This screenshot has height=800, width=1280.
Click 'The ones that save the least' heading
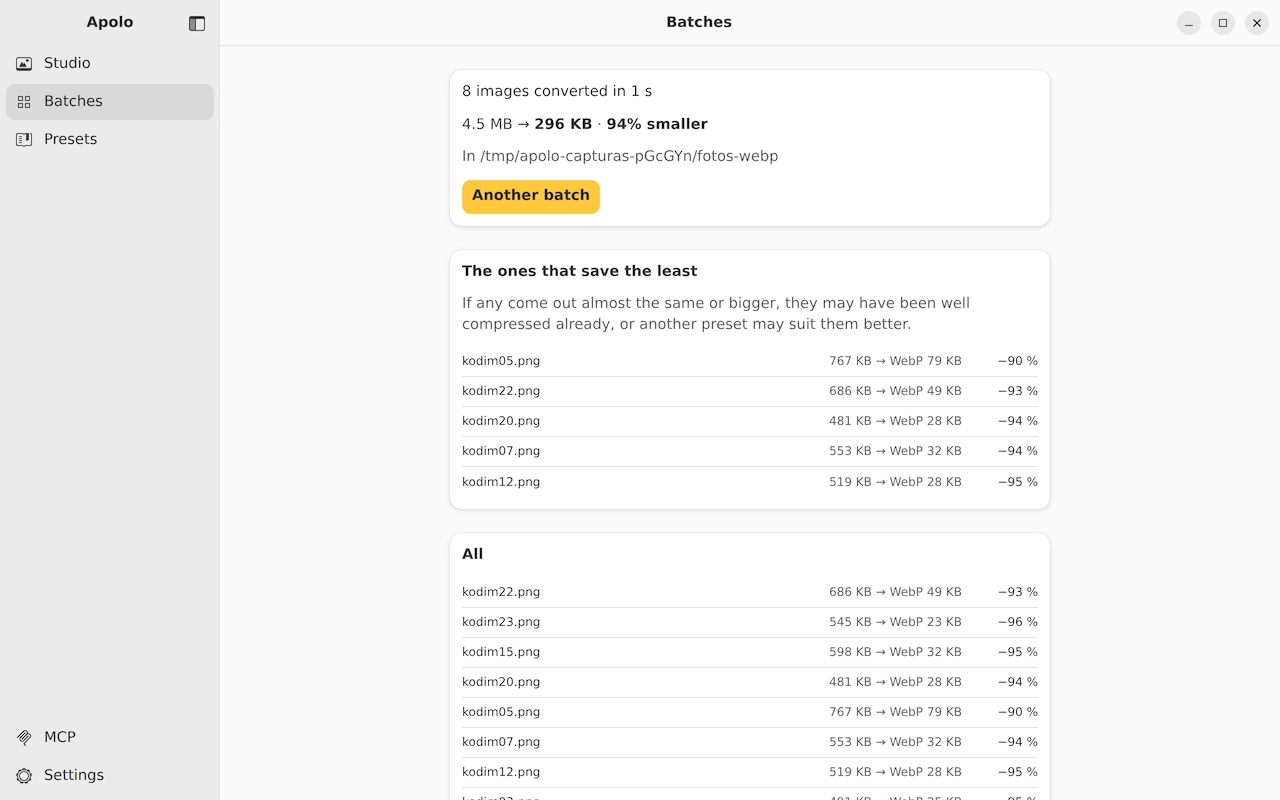(x=580, y=271)
